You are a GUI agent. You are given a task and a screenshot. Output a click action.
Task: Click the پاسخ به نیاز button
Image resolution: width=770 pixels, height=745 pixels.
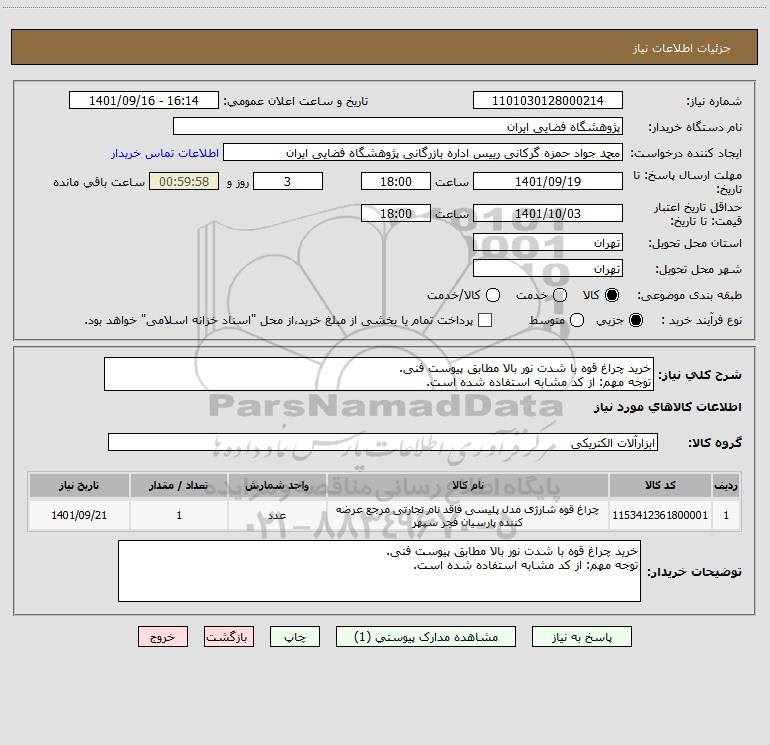pyautogui.click(x=581, y=637)
